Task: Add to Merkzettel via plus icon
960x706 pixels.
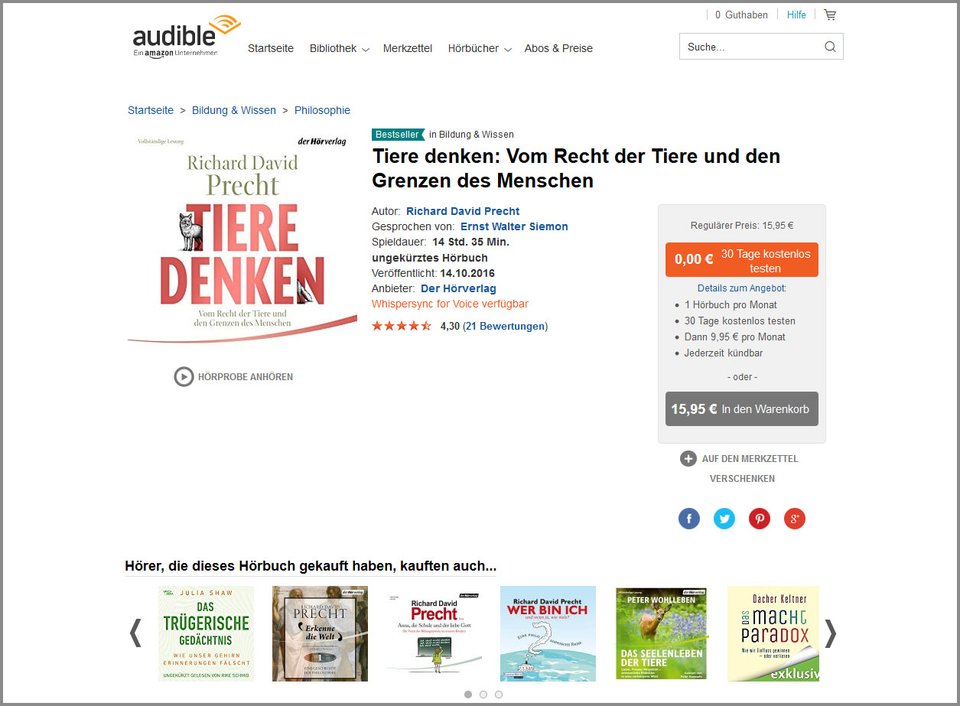Action: 688,459
